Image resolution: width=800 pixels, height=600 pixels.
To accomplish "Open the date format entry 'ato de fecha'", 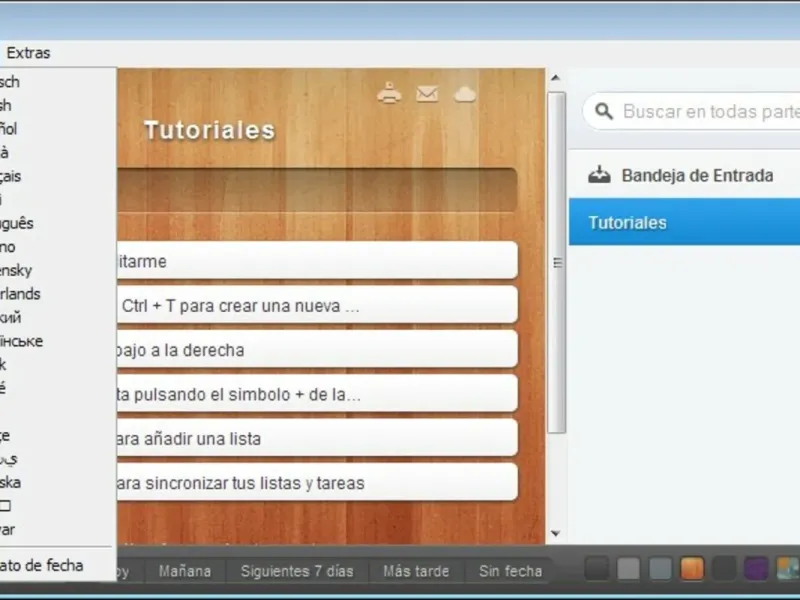I will [x=41, y=565].
